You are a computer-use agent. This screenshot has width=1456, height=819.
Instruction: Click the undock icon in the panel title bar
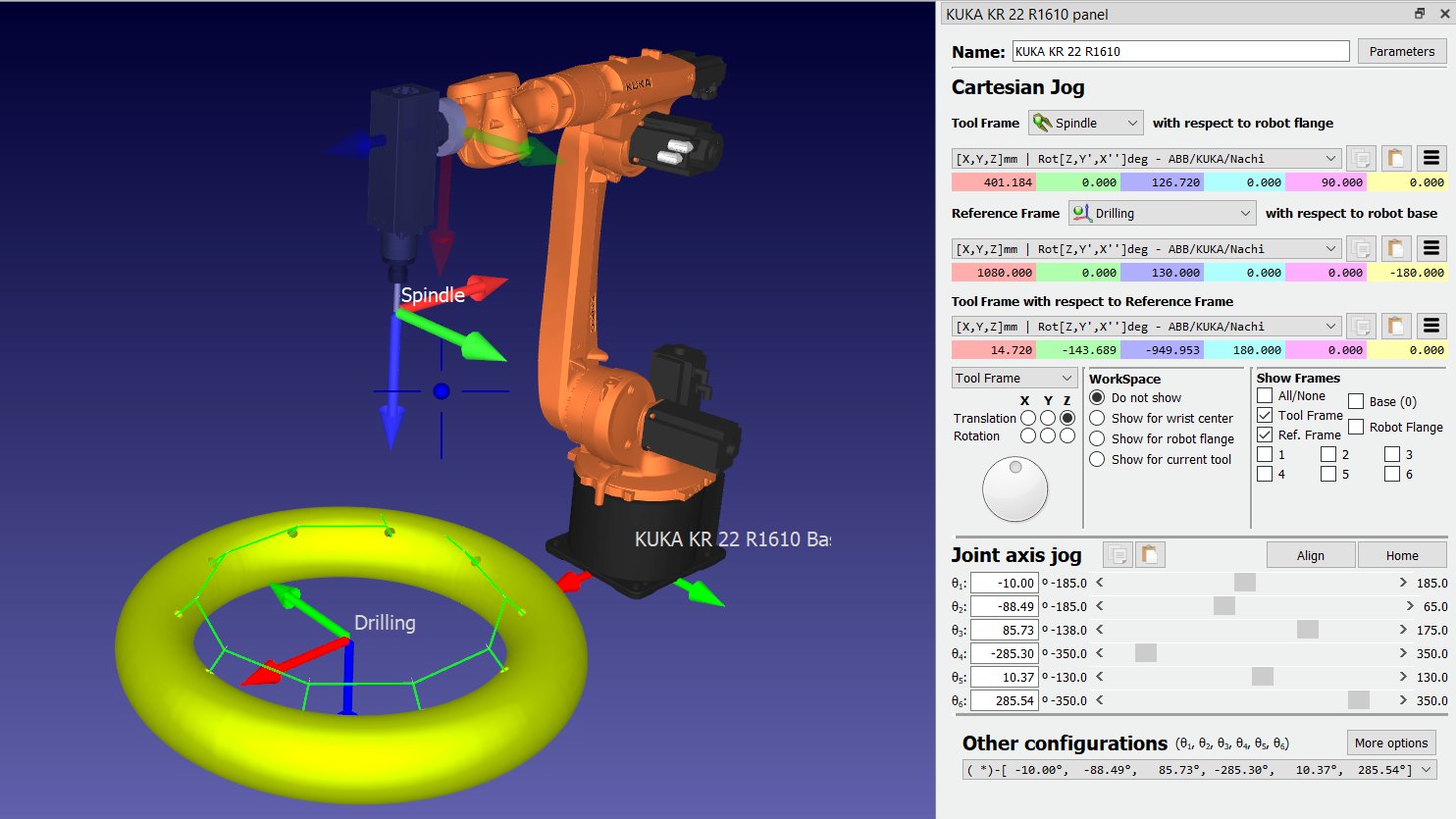pos(1422,14)
